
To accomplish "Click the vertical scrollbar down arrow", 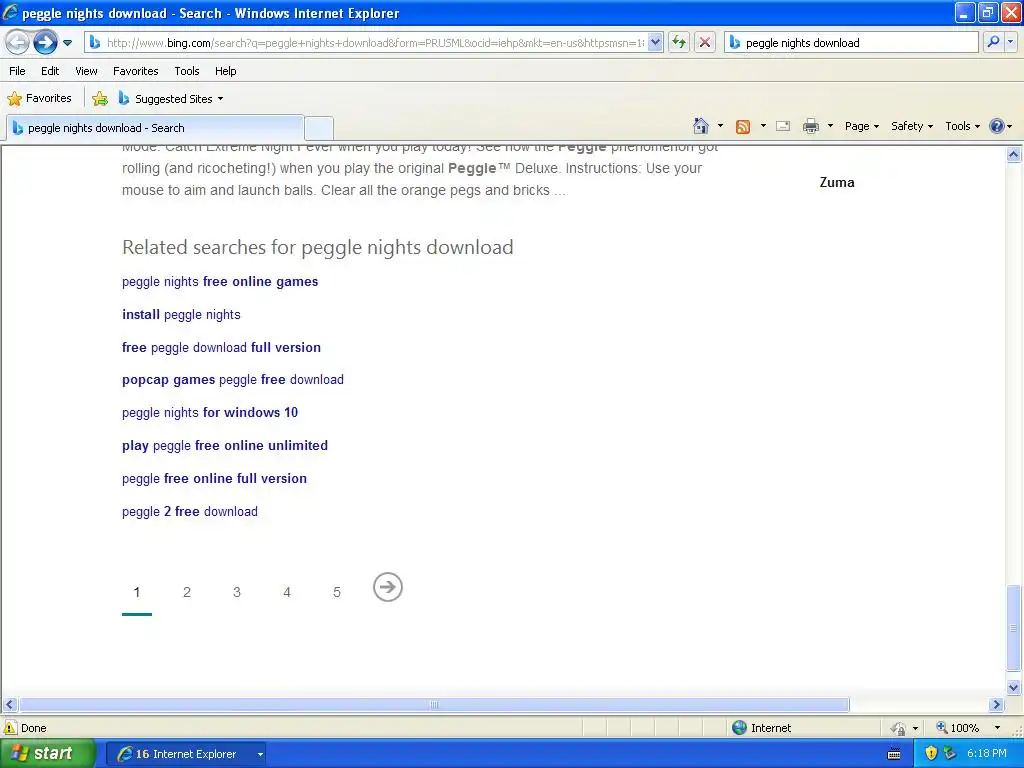I will pos(1014,687).
